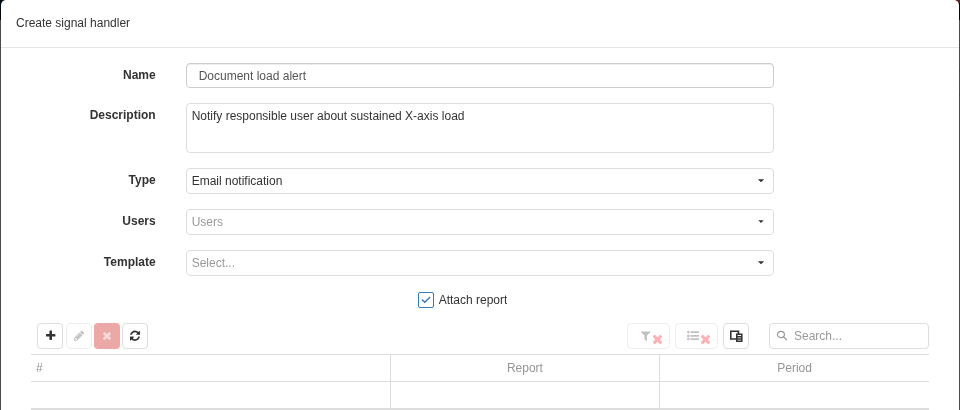The height and width of the screenshot is (410, 960).
Task: Click the list with red X icon
Action: coord(697,336)
